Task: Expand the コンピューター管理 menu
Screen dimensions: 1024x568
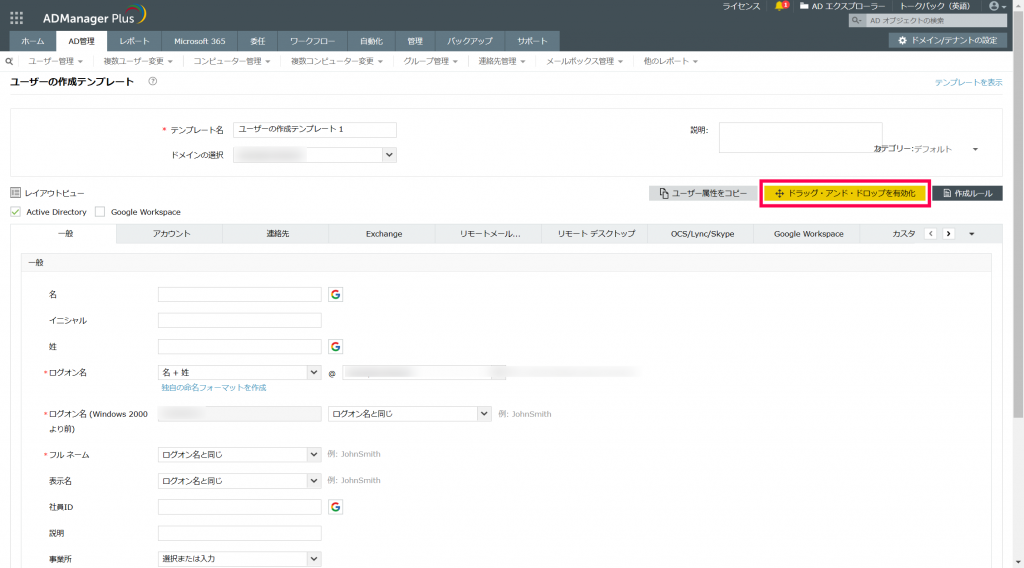Action: [232, 61]
